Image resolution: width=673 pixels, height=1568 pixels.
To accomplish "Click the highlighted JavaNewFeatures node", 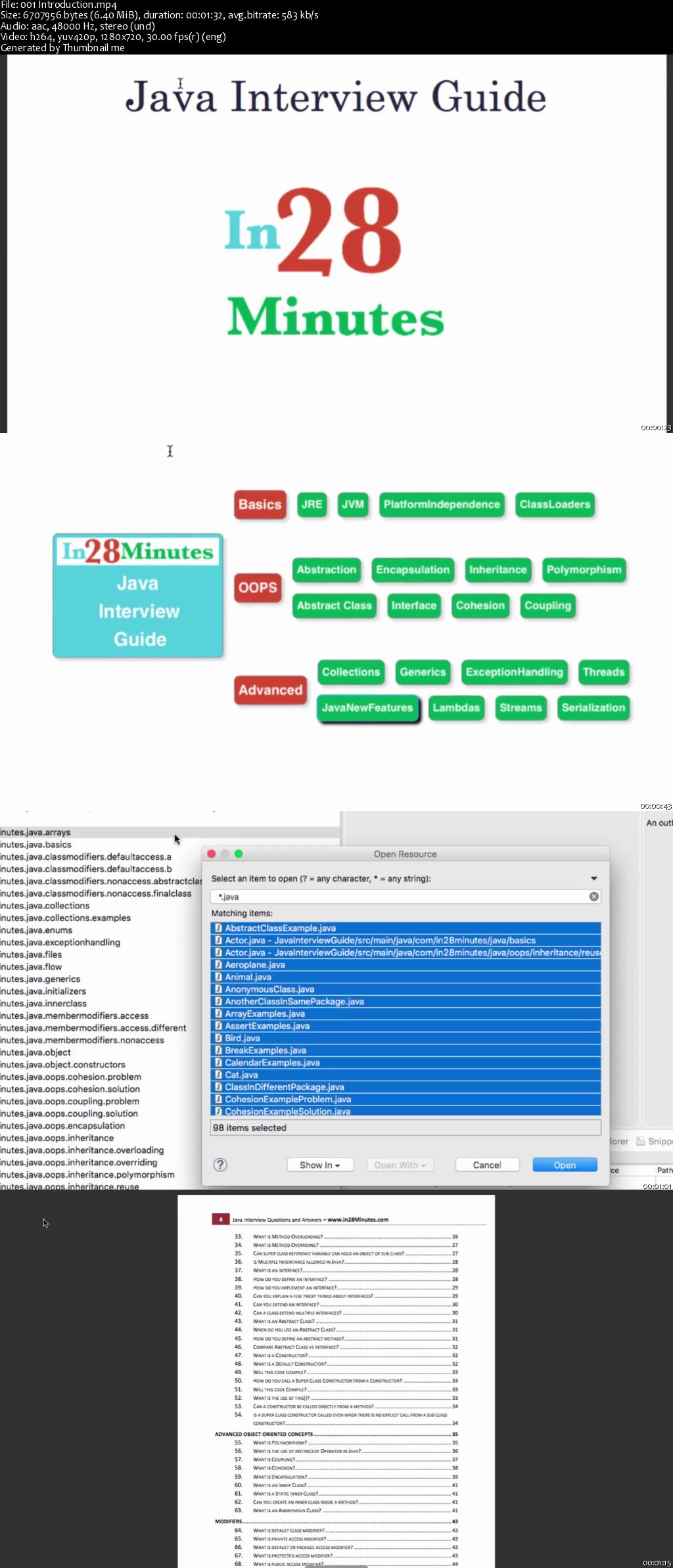I will click(x=367, y=708).
